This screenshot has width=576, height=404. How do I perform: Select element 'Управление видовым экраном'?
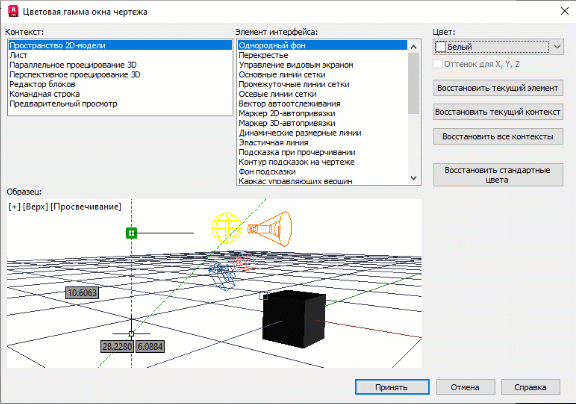click(x=322, y=65)
